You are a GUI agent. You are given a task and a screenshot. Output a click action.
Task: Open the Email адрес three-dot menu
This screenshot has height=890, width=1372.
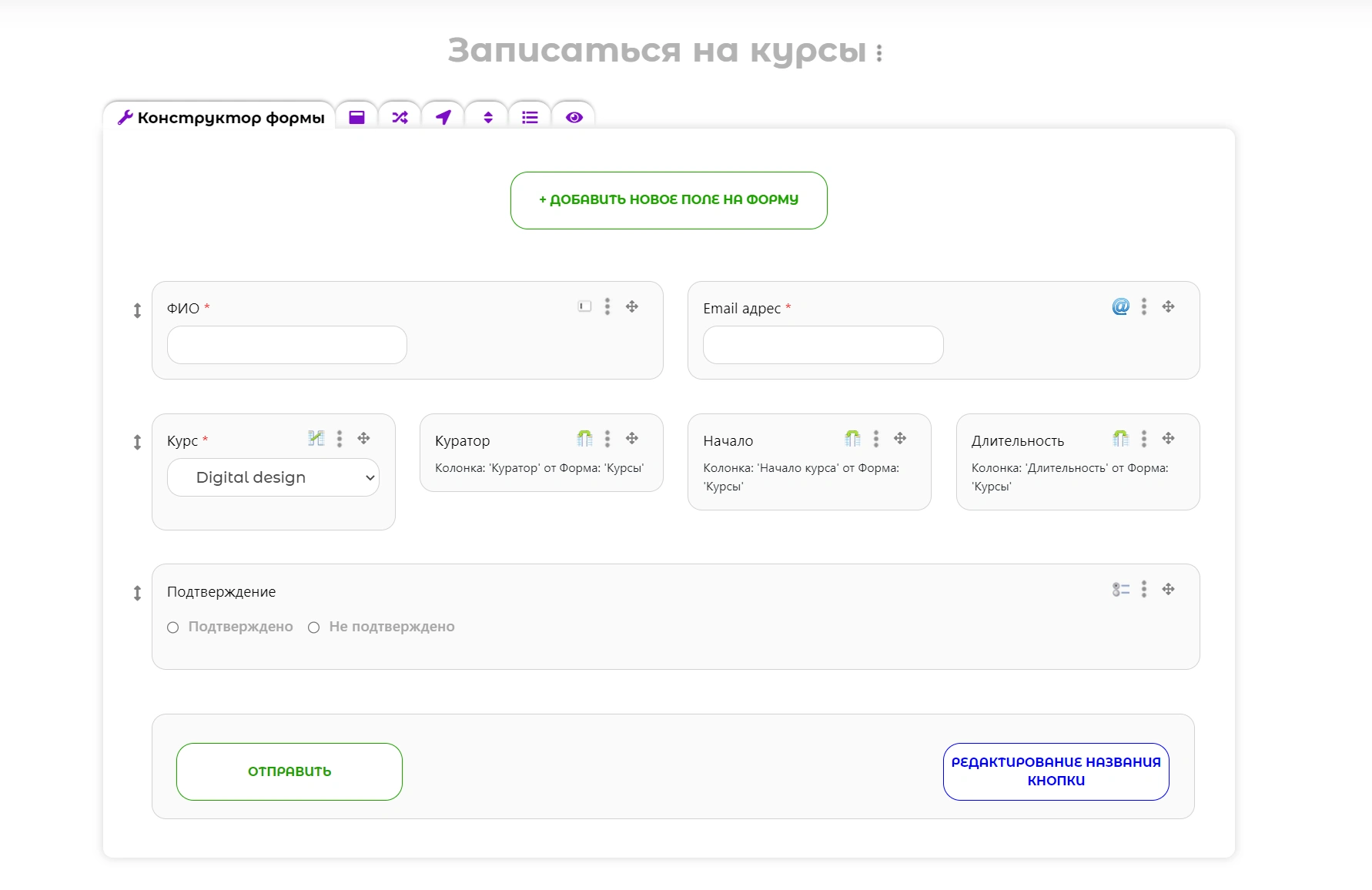[1144, 306]
